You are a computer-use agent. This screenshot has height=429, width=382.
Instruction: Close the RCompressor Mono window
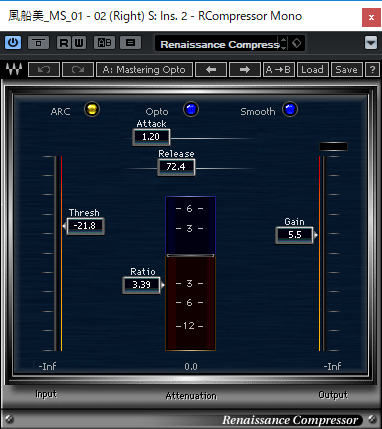(371, 17)
